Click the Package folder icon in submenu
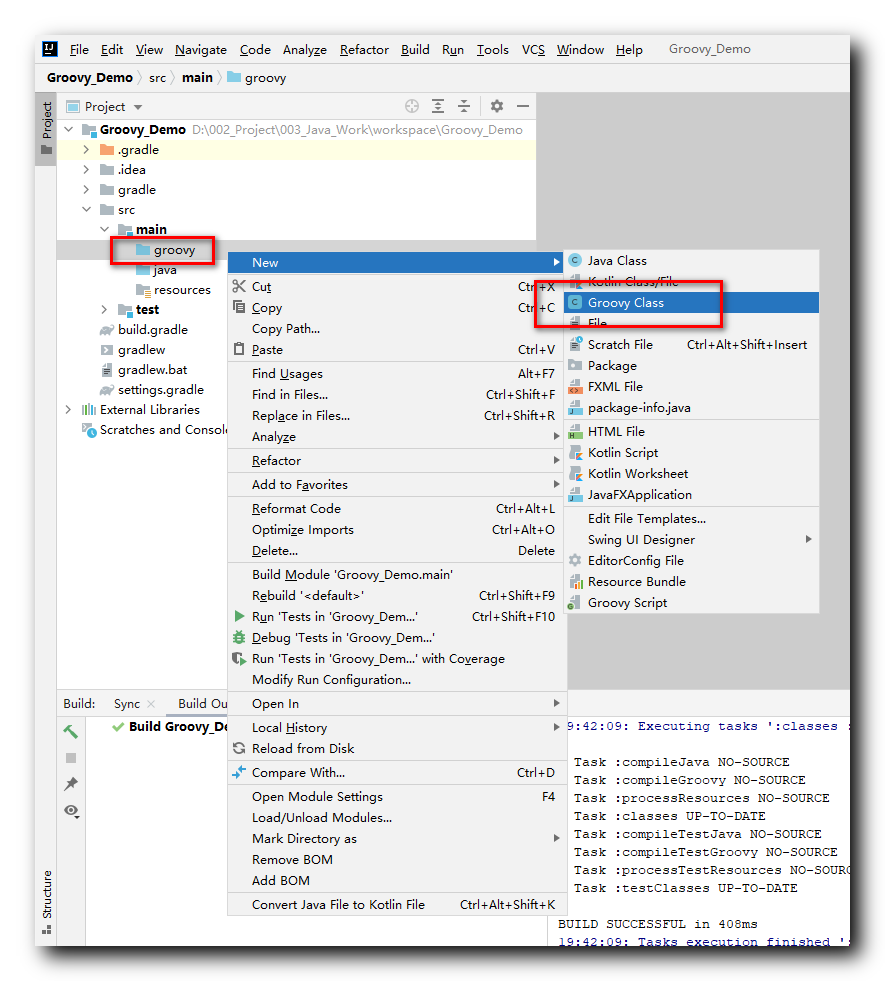The height and width of the screenshot is (981, 885). click(x=575, y=365)
